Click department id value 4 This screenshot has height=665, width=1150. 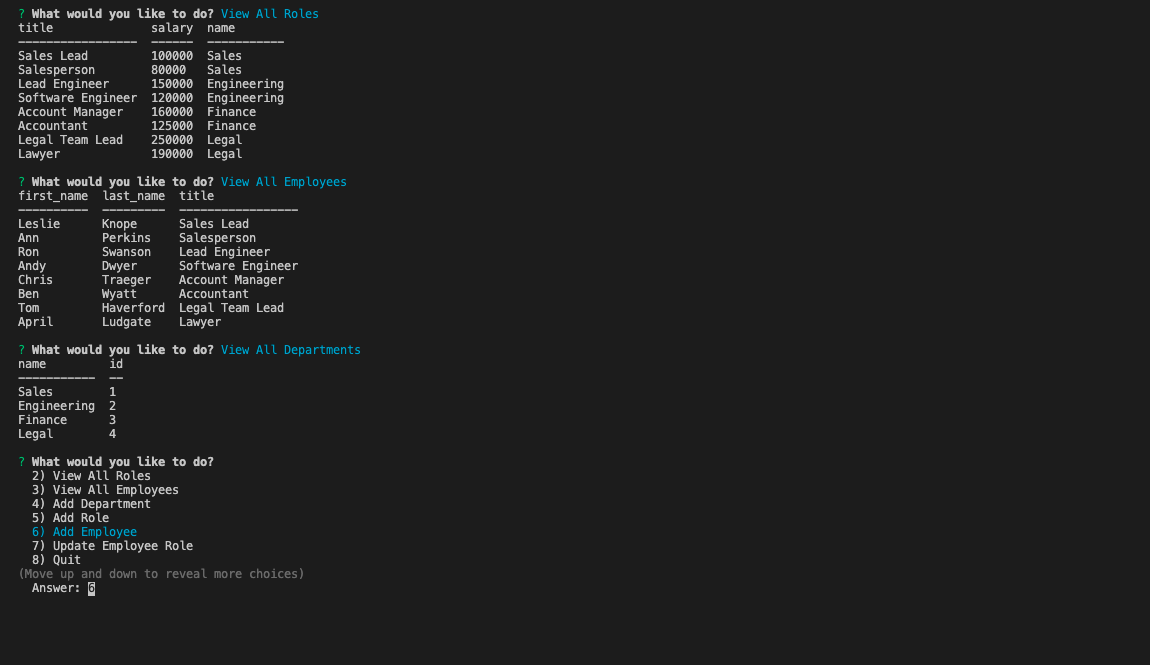[x=112, y=433]
